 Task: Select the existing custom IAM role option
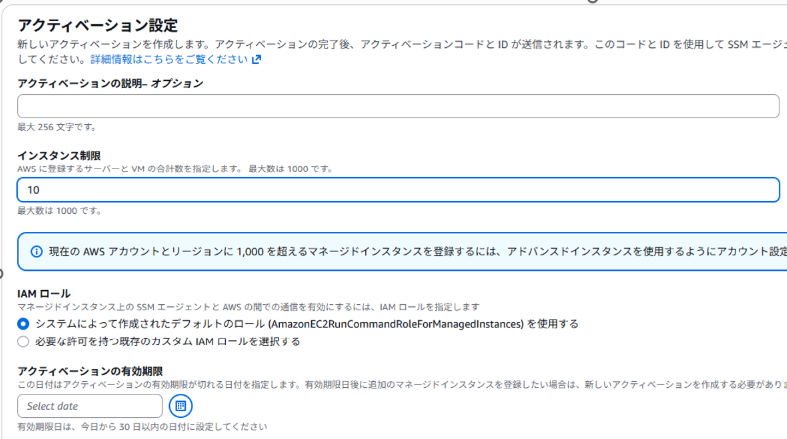coord(23,342)
